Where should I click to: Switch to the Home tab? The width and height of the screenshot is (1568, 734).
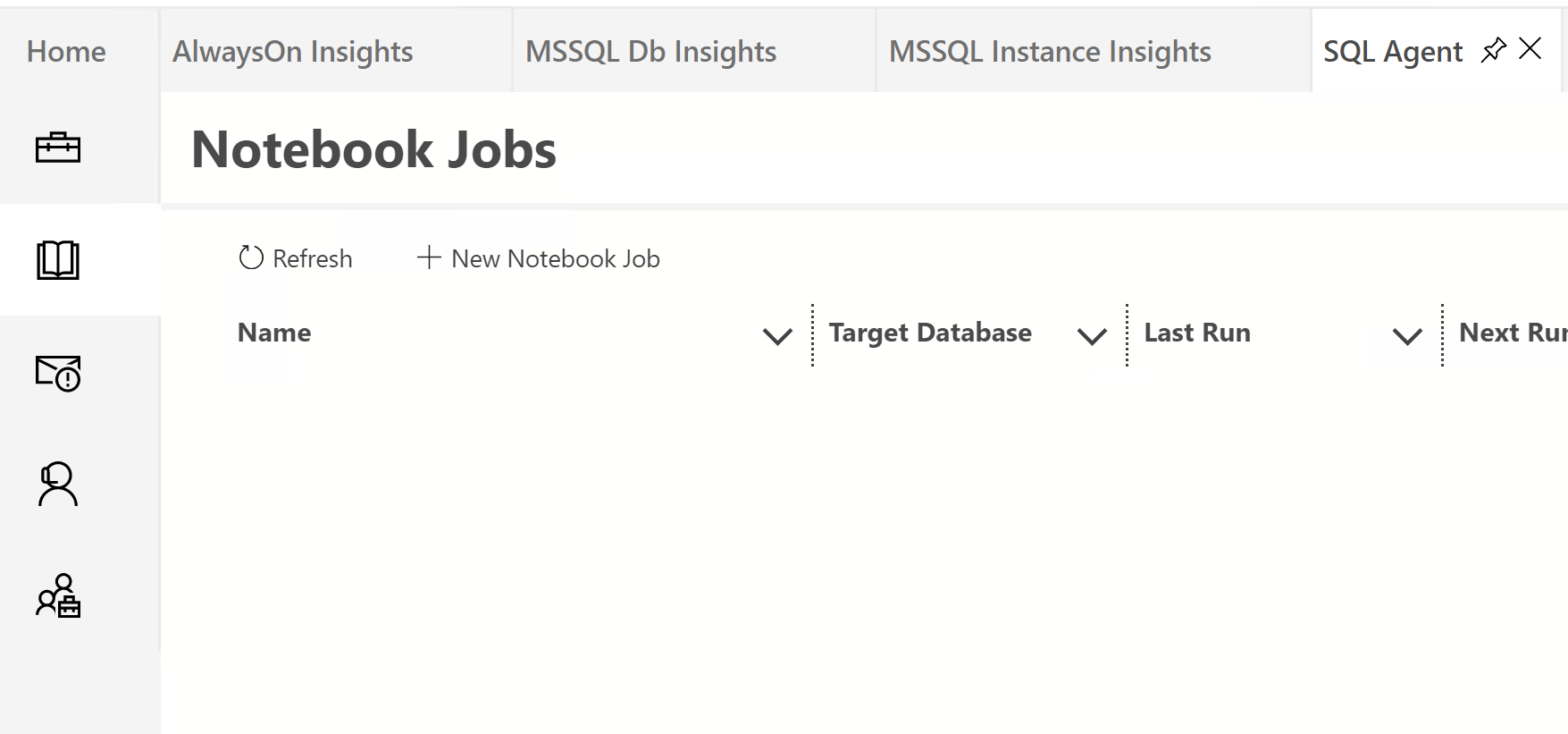[66, 52]
